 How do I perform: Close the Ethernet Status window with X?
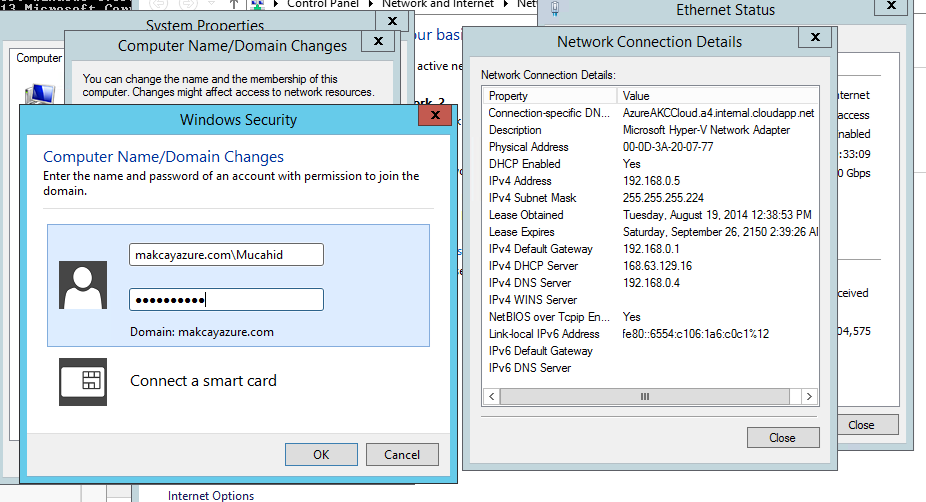(x=891, y=6)
